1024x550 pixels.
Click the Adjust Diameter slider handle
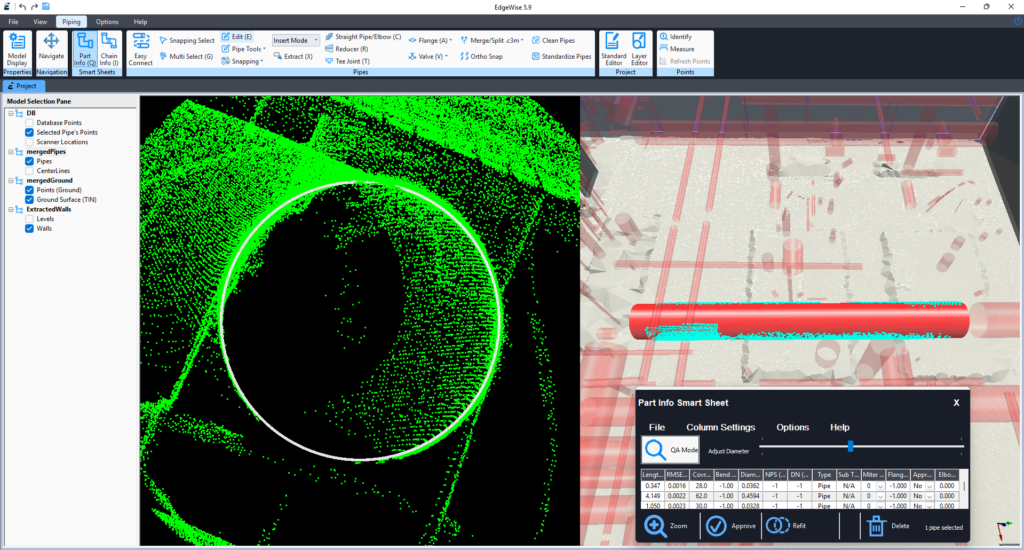(x=850, y=446)
